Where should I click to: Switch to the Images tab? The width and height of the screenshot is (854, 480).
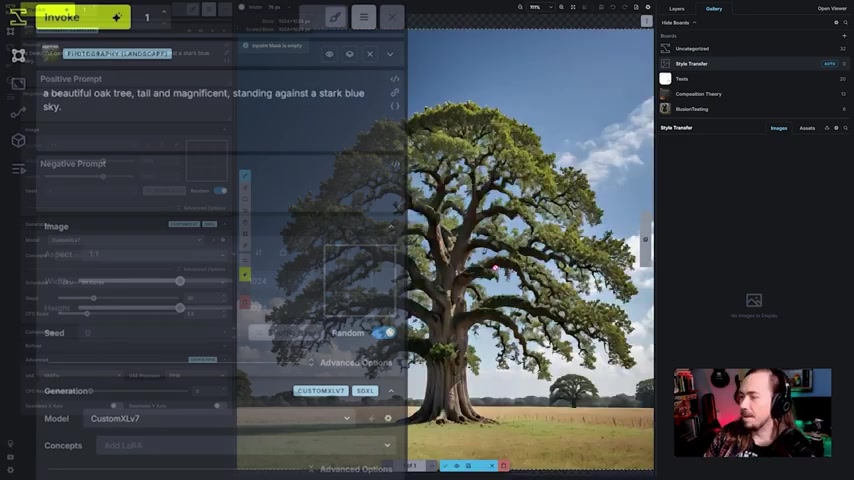click(x=779, y=128)
